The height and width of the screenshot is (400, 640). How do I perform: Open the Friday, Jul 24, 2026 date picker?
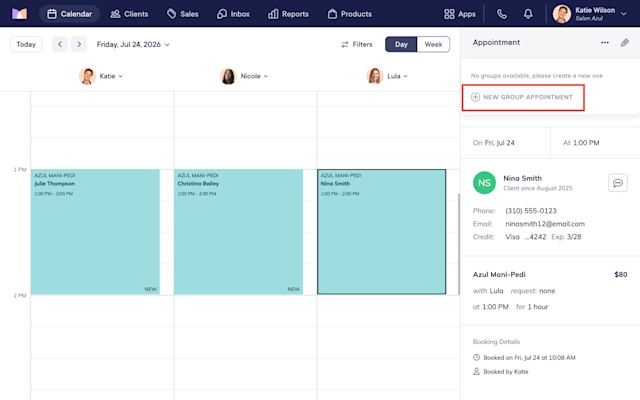(133, 44)
